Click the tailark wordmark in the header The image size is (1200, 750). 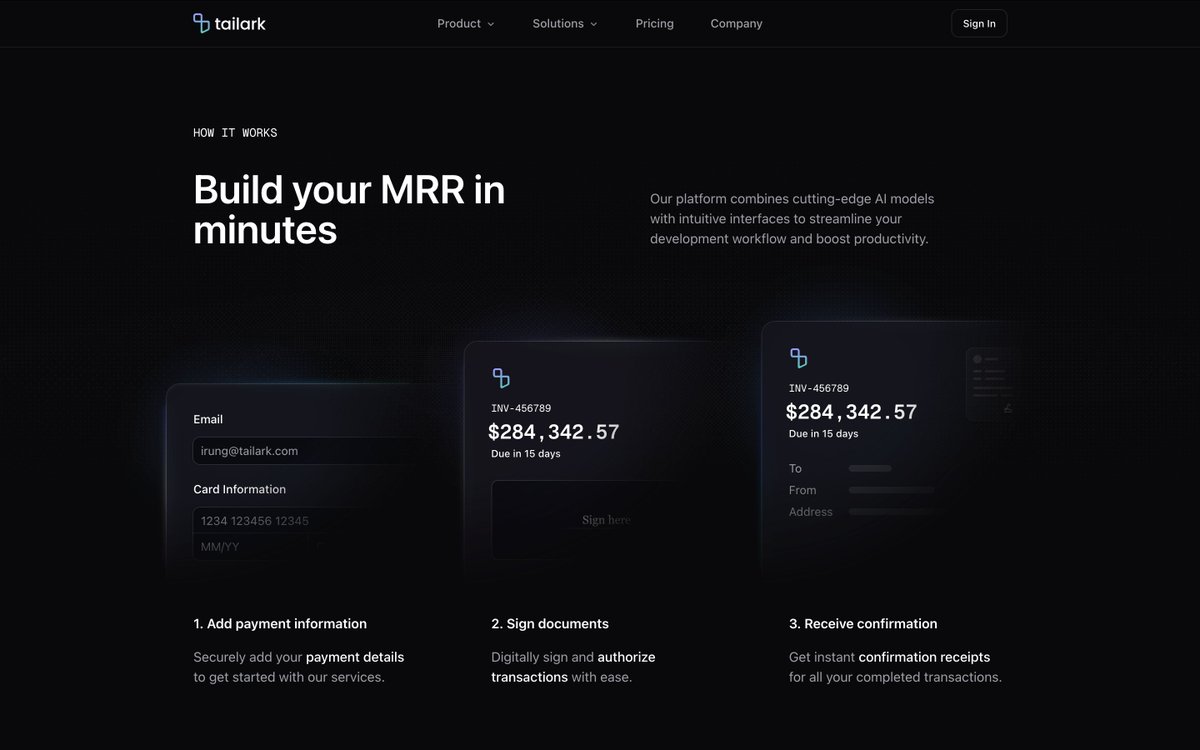tap(240, 23)
